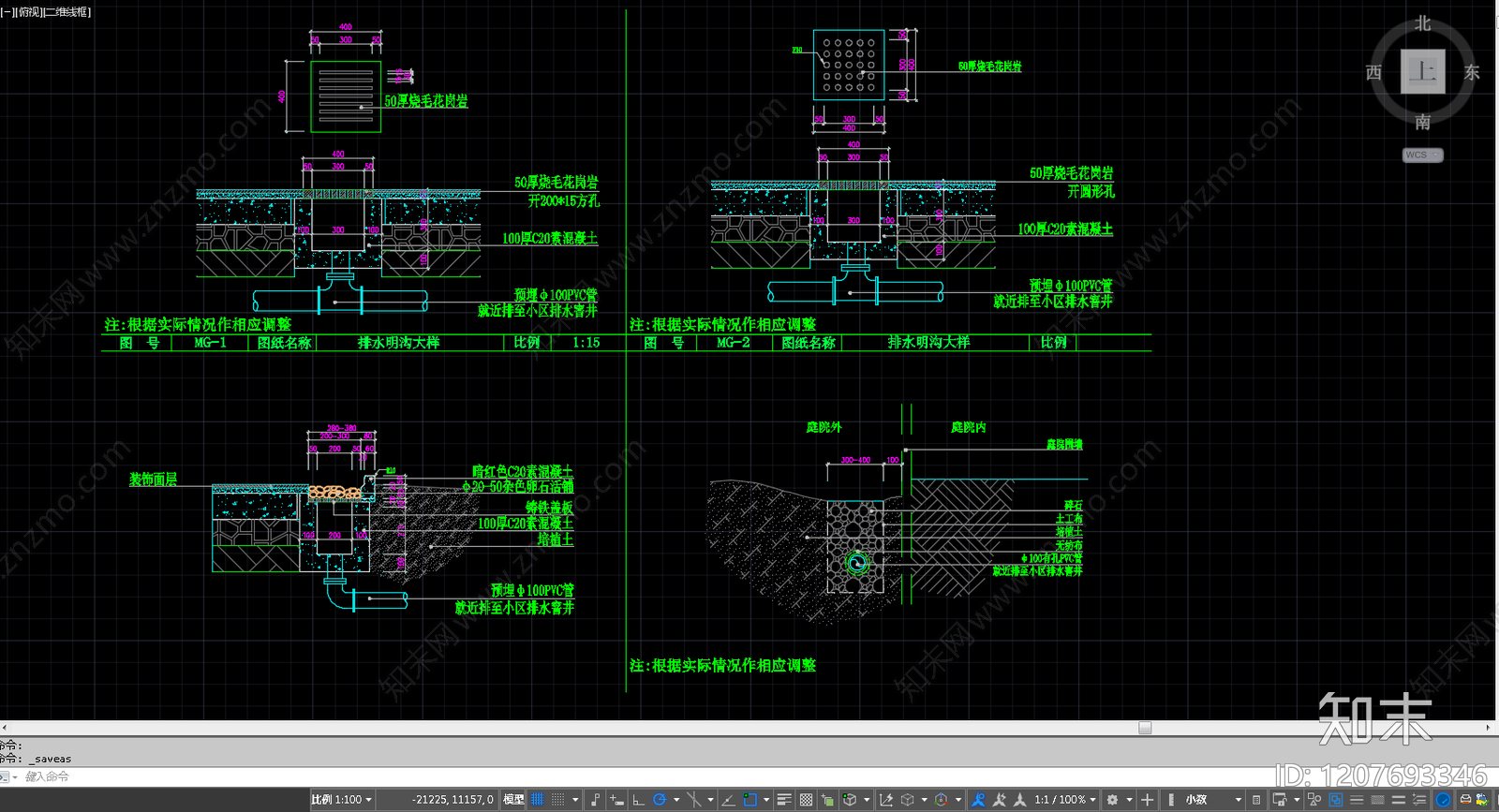Open the 小数 units dropdown

pos(1213,800)
